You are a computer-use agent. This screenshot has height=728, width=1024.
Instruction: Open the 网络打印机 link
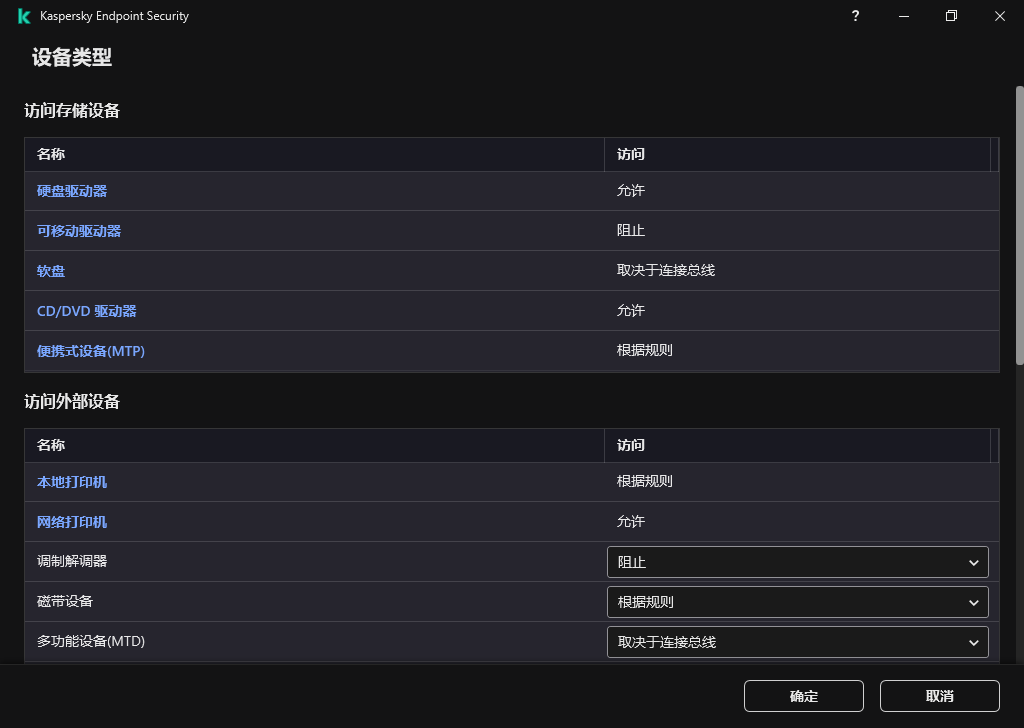pos(72,522)
